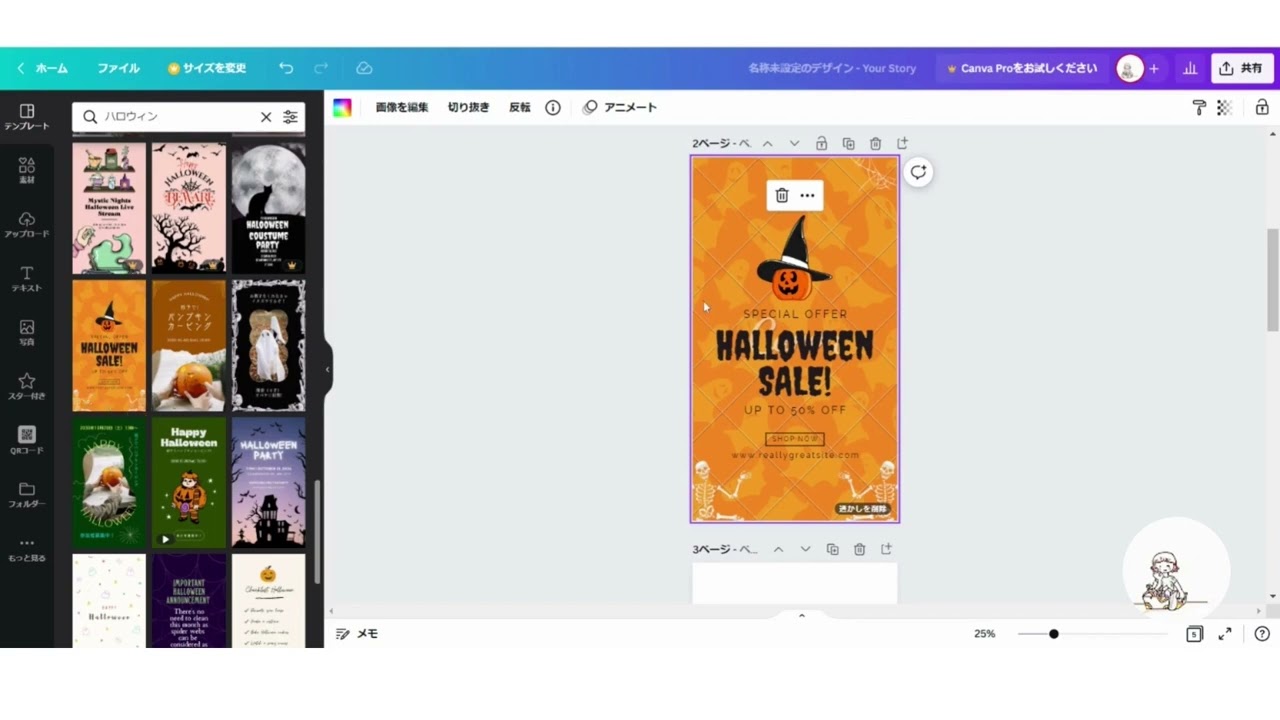Move page 3 down with chevron
This screenshot has width=1280, height=720.
tap(805, 549)
